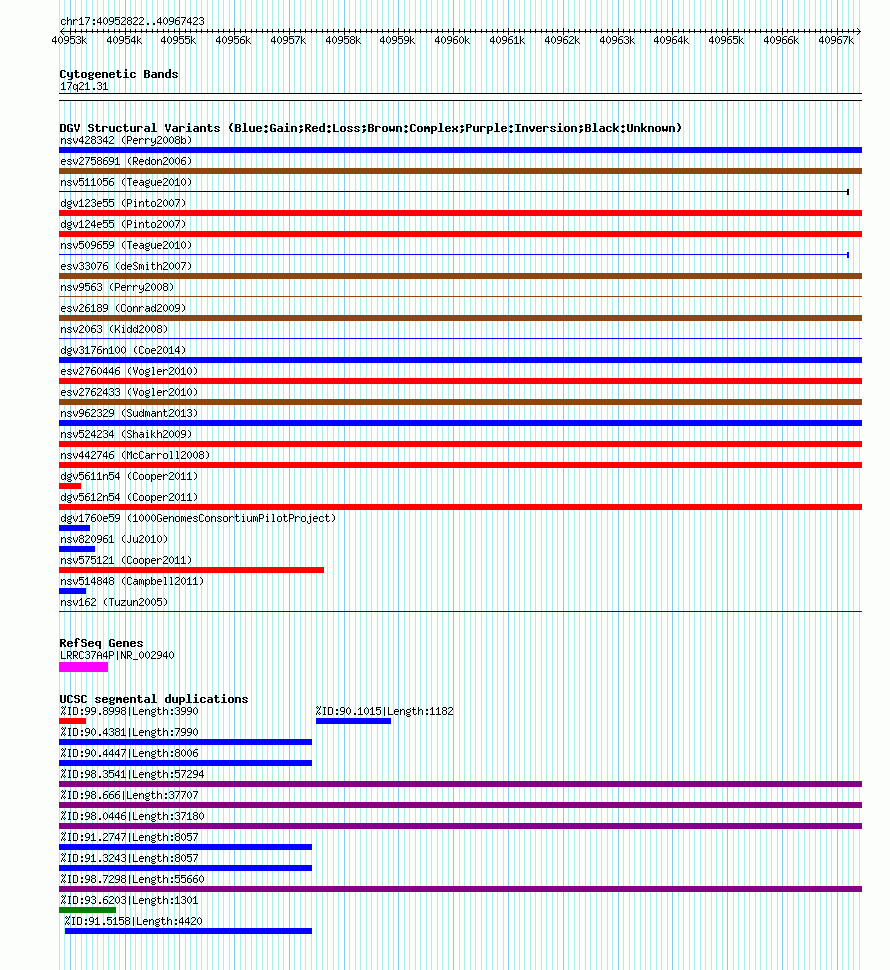Click the chr17:40952822..40967423 coordinate label

click(x=132, y=22)
